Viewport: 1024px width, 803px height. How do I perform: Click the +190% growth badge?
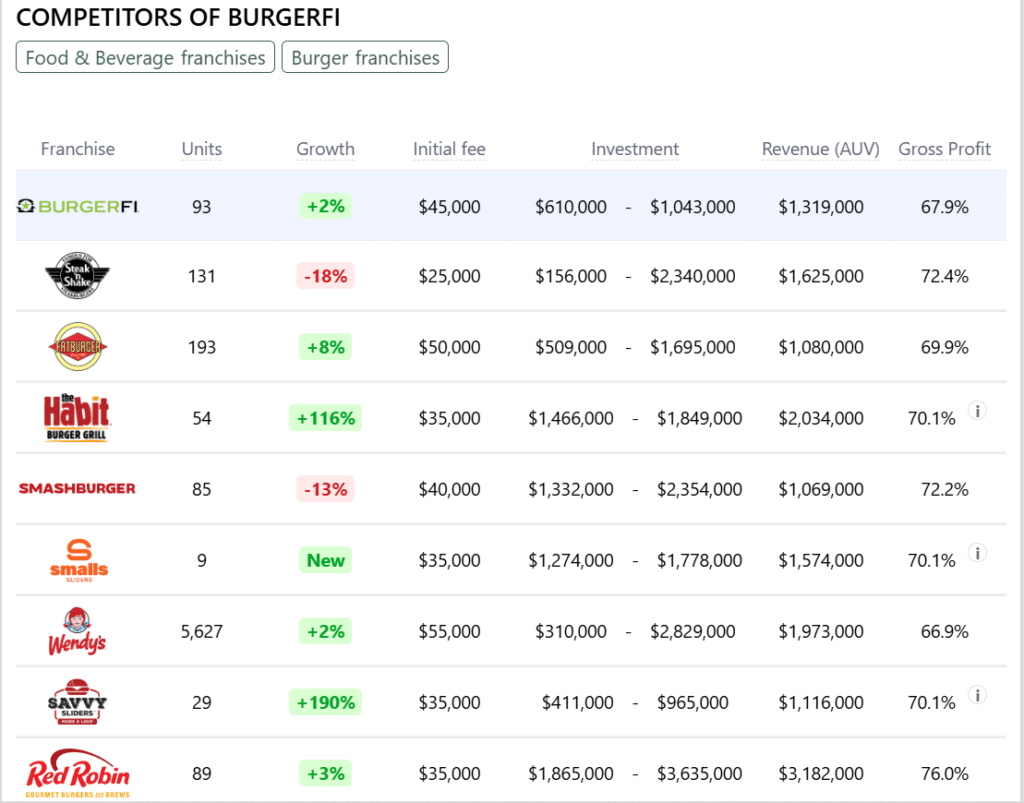point(325,702)
